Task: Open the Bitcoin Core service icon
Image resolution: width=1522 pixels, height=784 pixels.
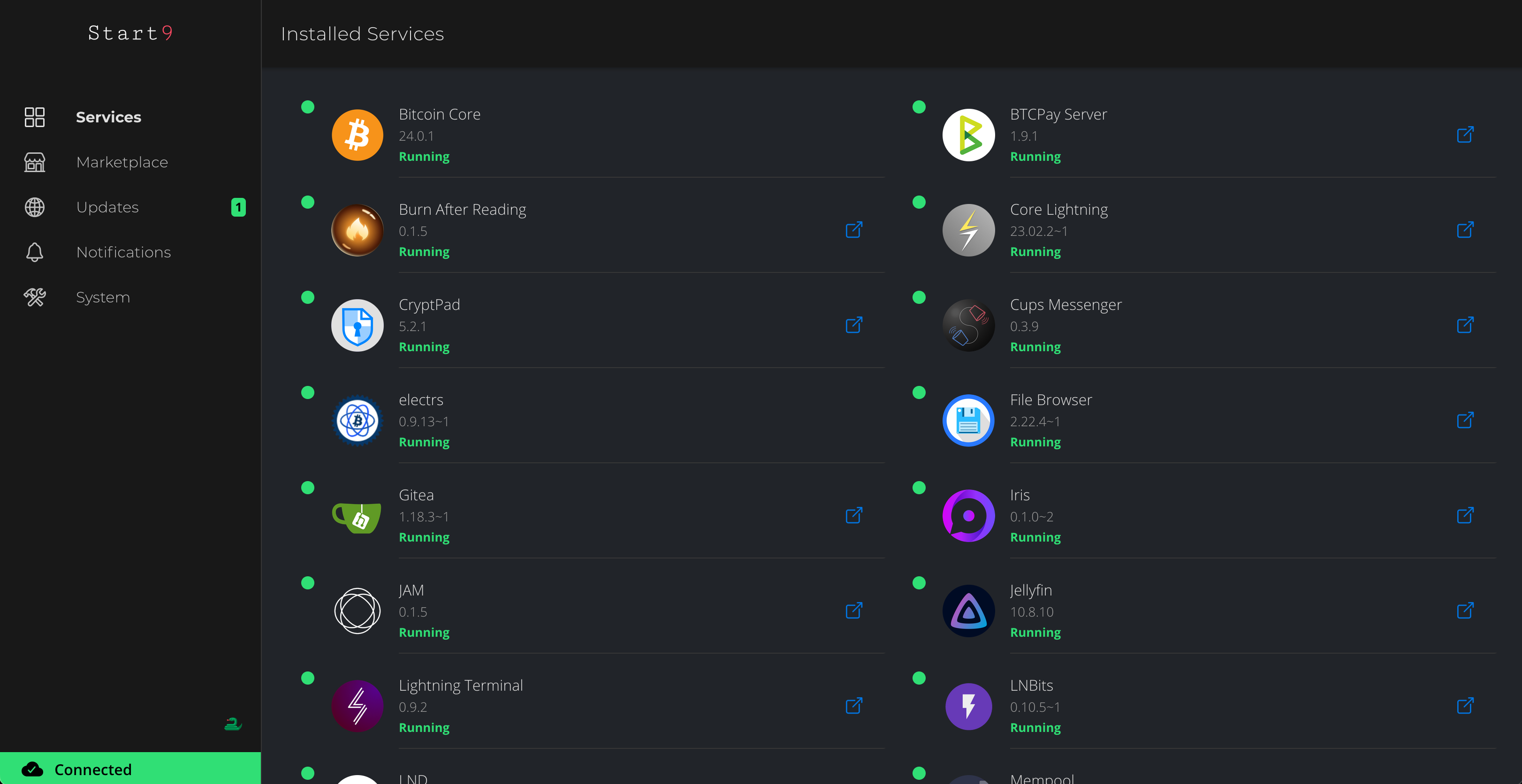Action: 358,135
